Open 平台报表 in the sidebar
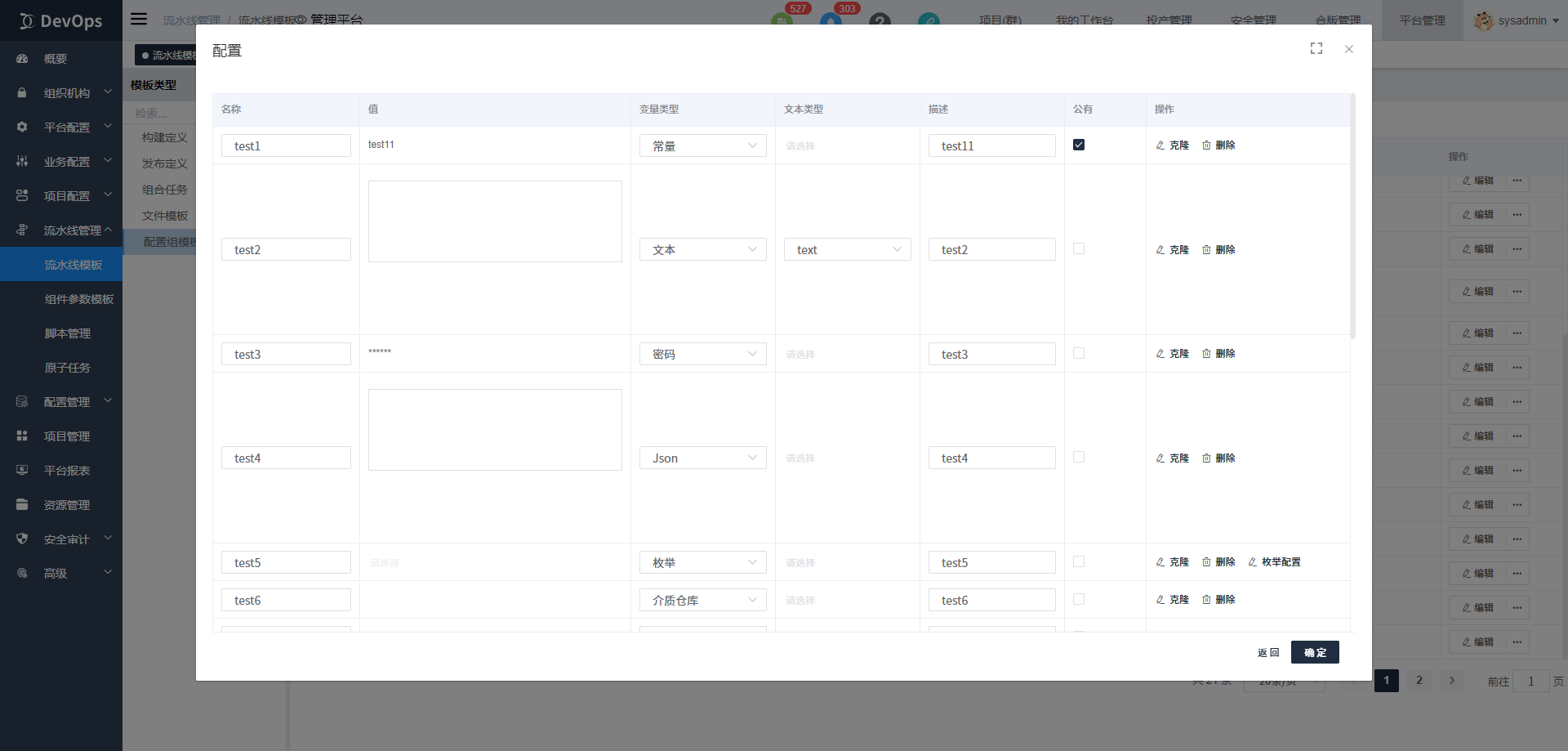The image size is (1568, 751). pyautogui.click(x=61, y=471)
